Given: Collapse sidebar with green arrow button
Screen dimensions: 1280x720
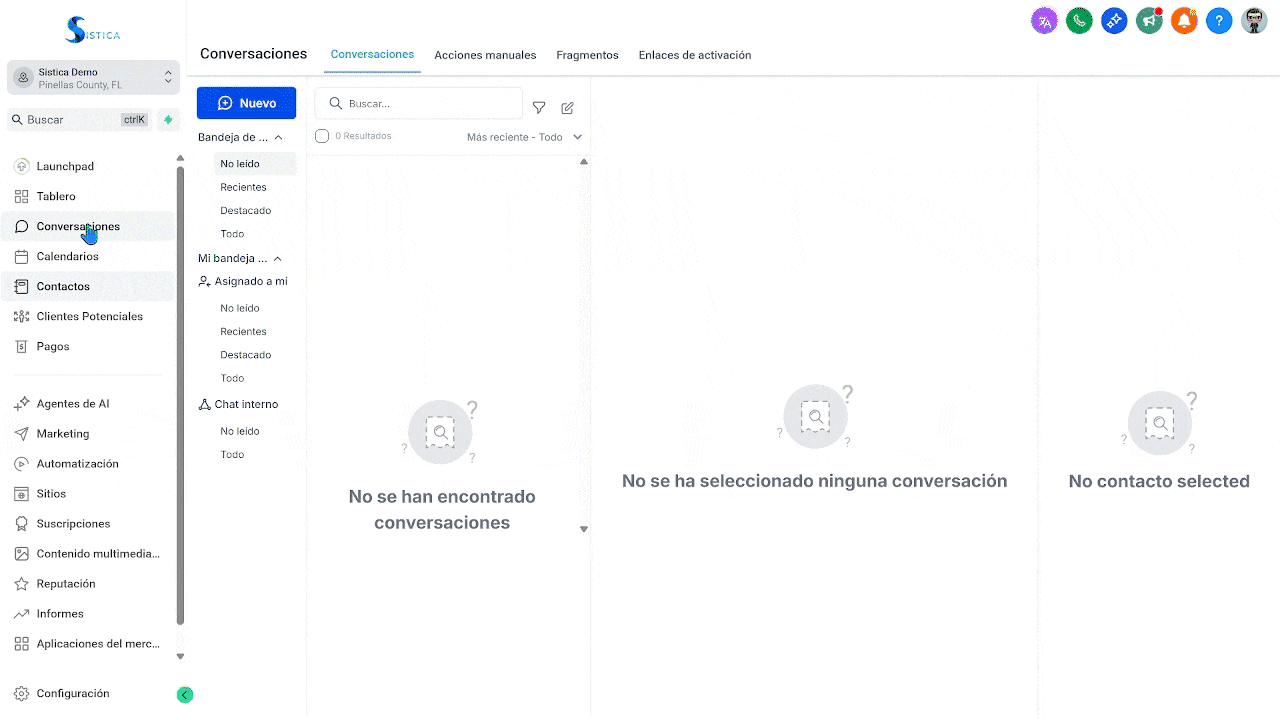Looking at the screenshot, I should point(185,695).
